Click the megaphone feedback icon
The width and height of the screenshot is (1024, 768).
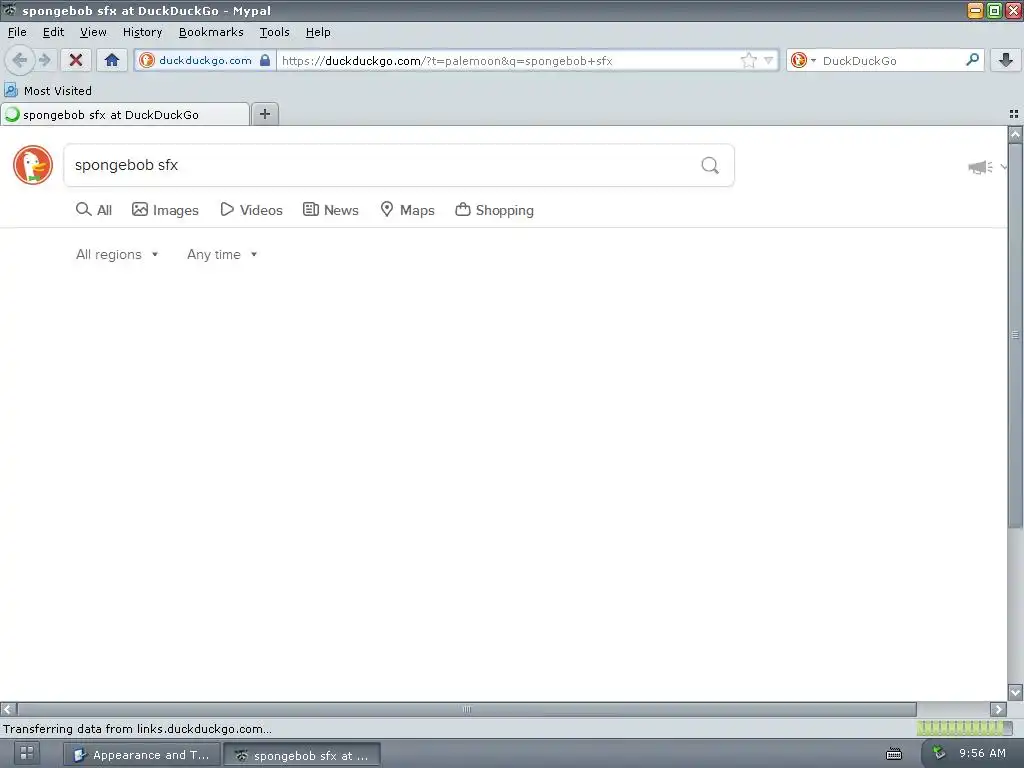coord(980,167)
